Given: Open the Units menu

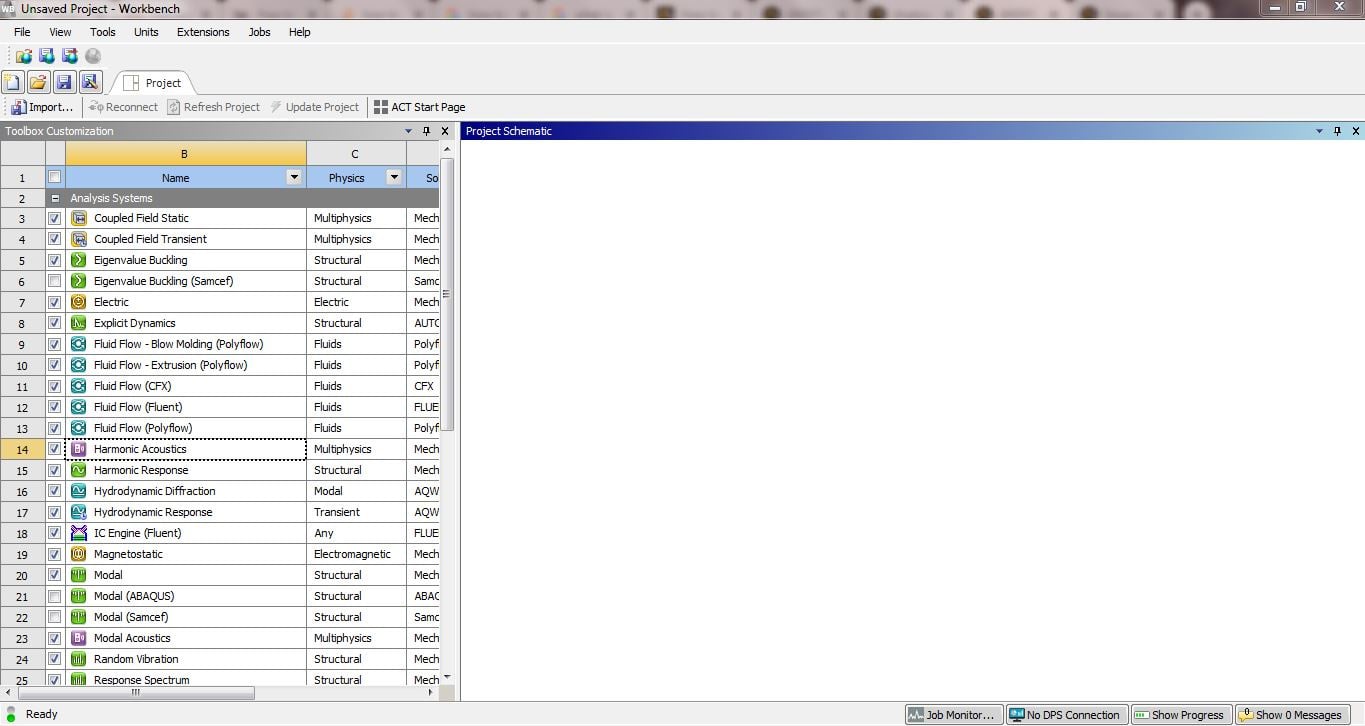Looking at the screenshot, I should [x=146, y=32].
